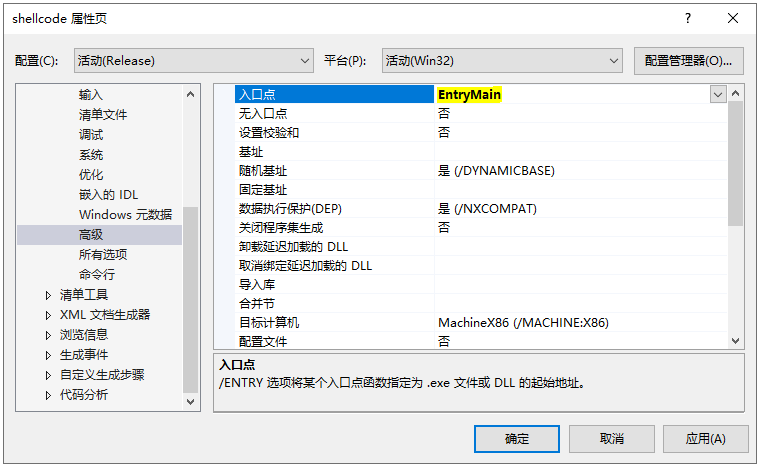Select 输入 in the left tree
The width and height of the screenshot is (761, 467).
point(91,95)
